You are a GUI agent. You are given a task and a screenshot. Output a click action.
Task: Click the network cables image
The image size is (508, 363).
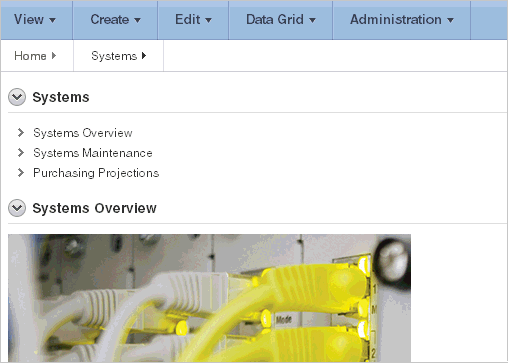point(209,298)
